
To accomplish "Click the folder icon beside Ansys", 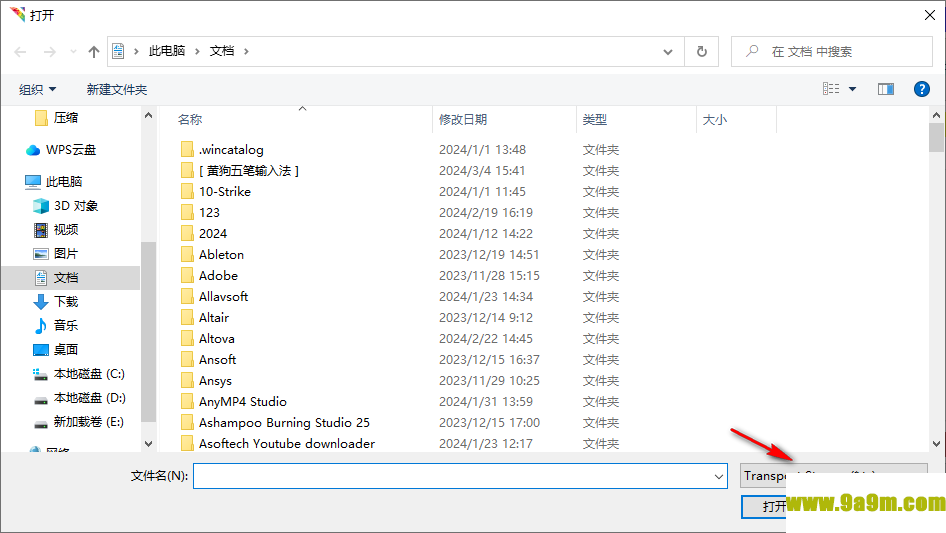I will [188, 381].
